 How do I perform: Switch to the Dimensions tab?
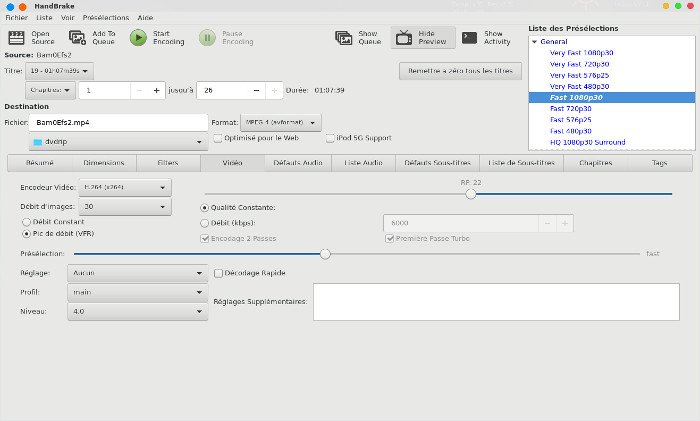104,162
